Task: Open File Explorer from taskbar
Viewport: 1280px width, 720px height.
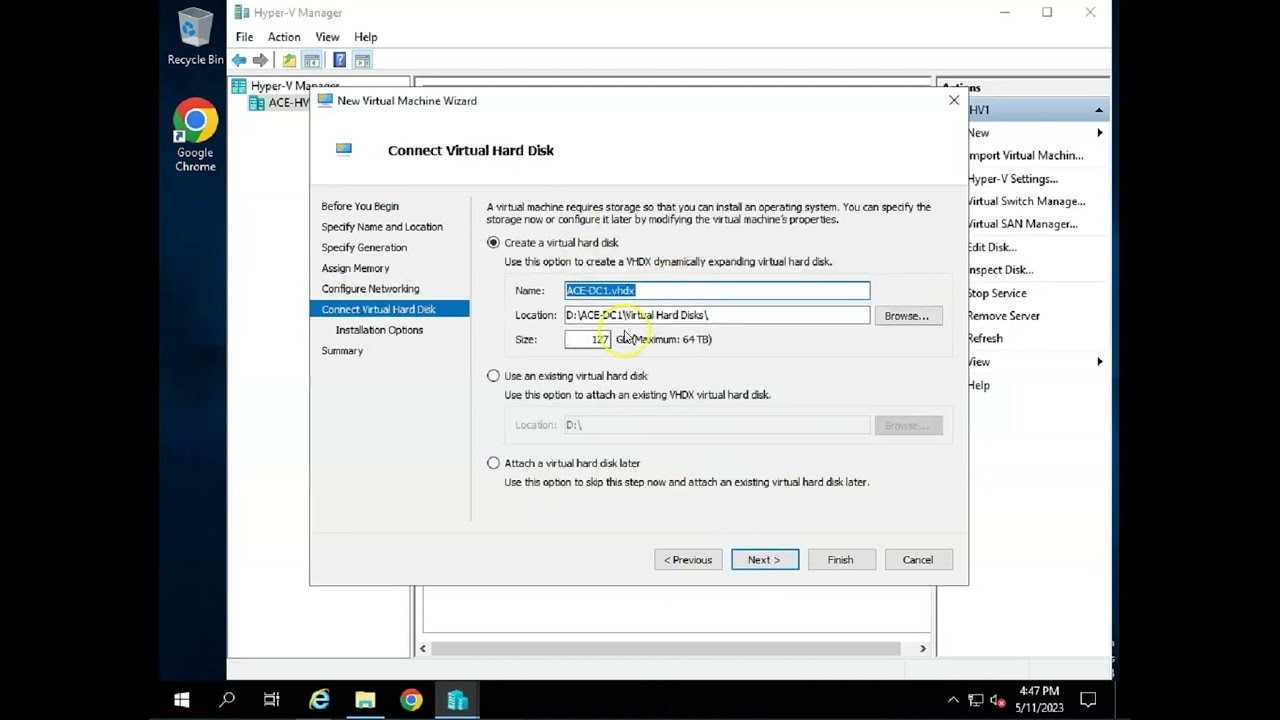Action: [x=365, y=700]
